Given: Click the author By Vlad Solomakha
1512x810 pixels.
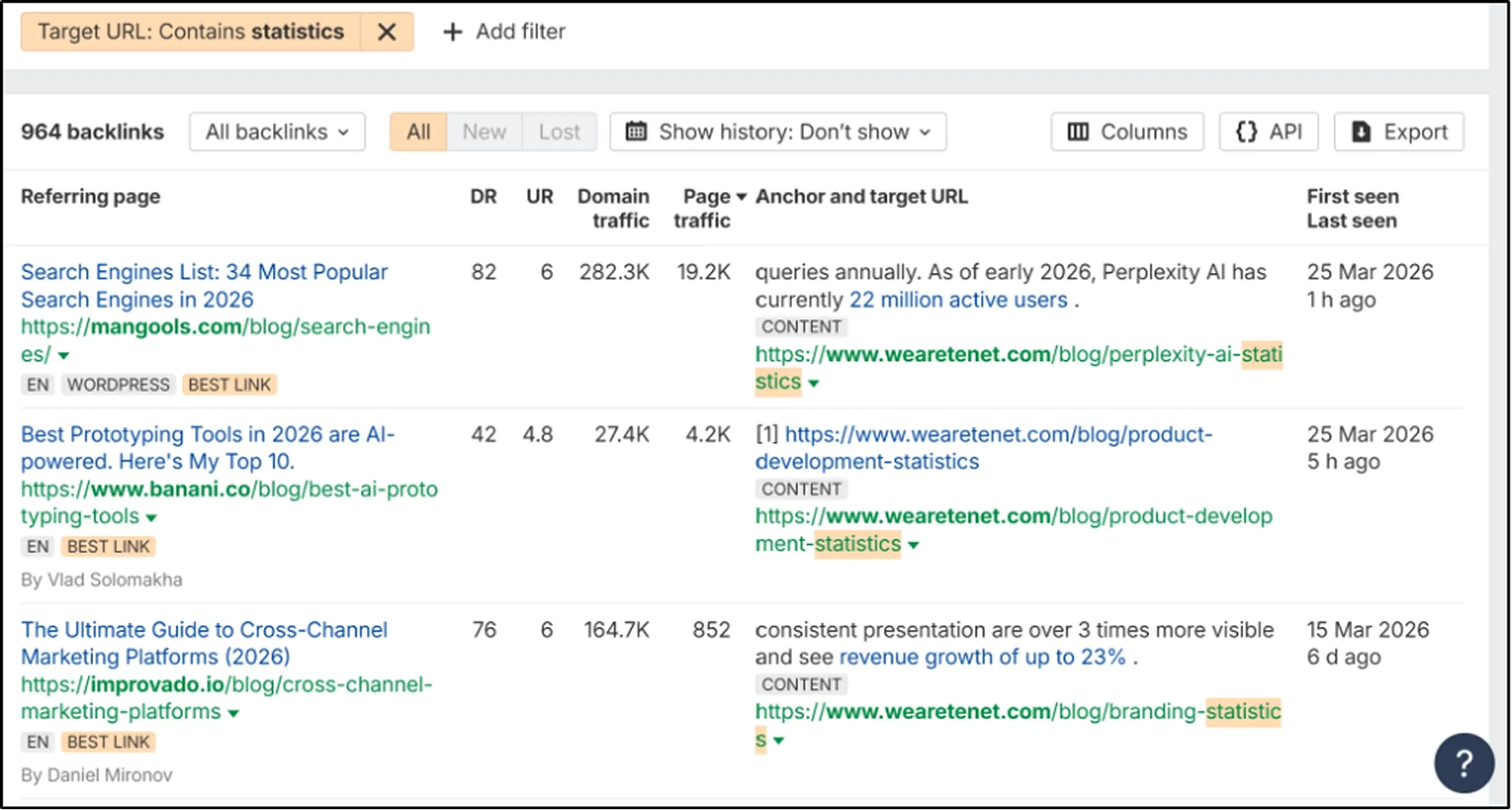Looking at the screenshot, I should pyautogui.click(x=101, y=580).
